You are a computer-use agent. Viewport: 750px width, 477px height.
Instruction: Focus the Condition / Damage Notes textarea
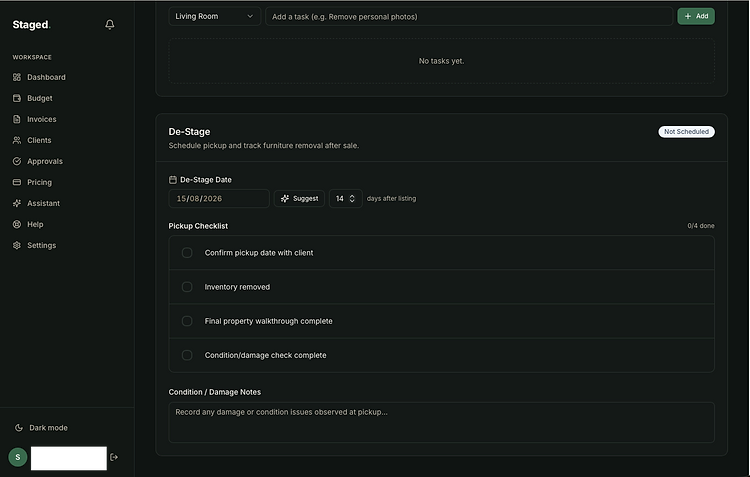click(x=441, y=422)
